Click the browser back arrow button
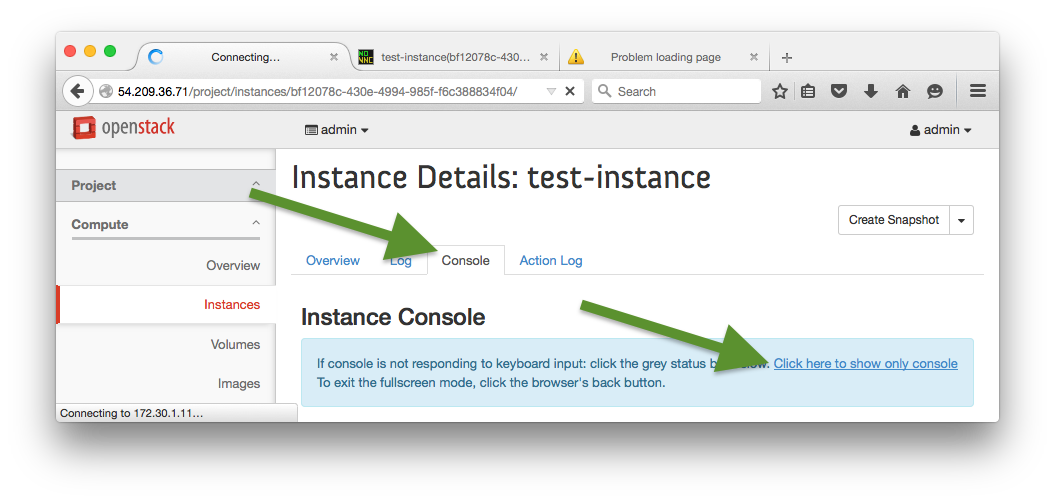This screenshot has width=1055, height=502. pos(77,91)
